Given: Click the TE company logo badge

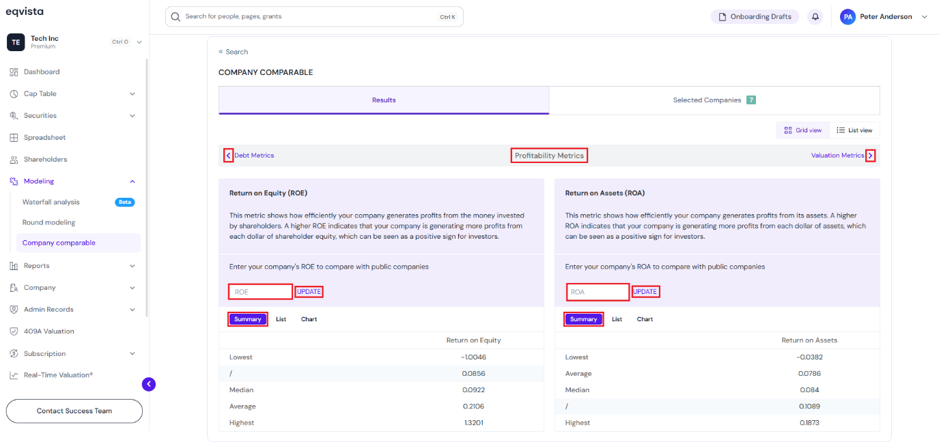Looking at the screenshot, I should point(15,42).
